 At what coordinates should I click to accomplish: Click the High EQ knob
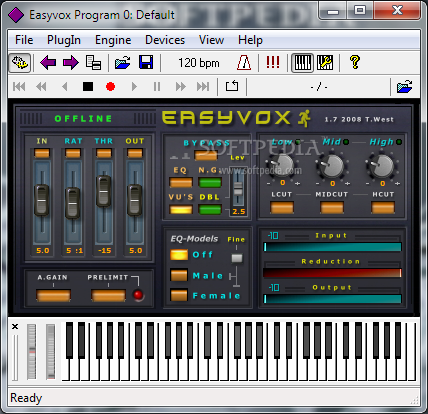click(x=382, y=166)
